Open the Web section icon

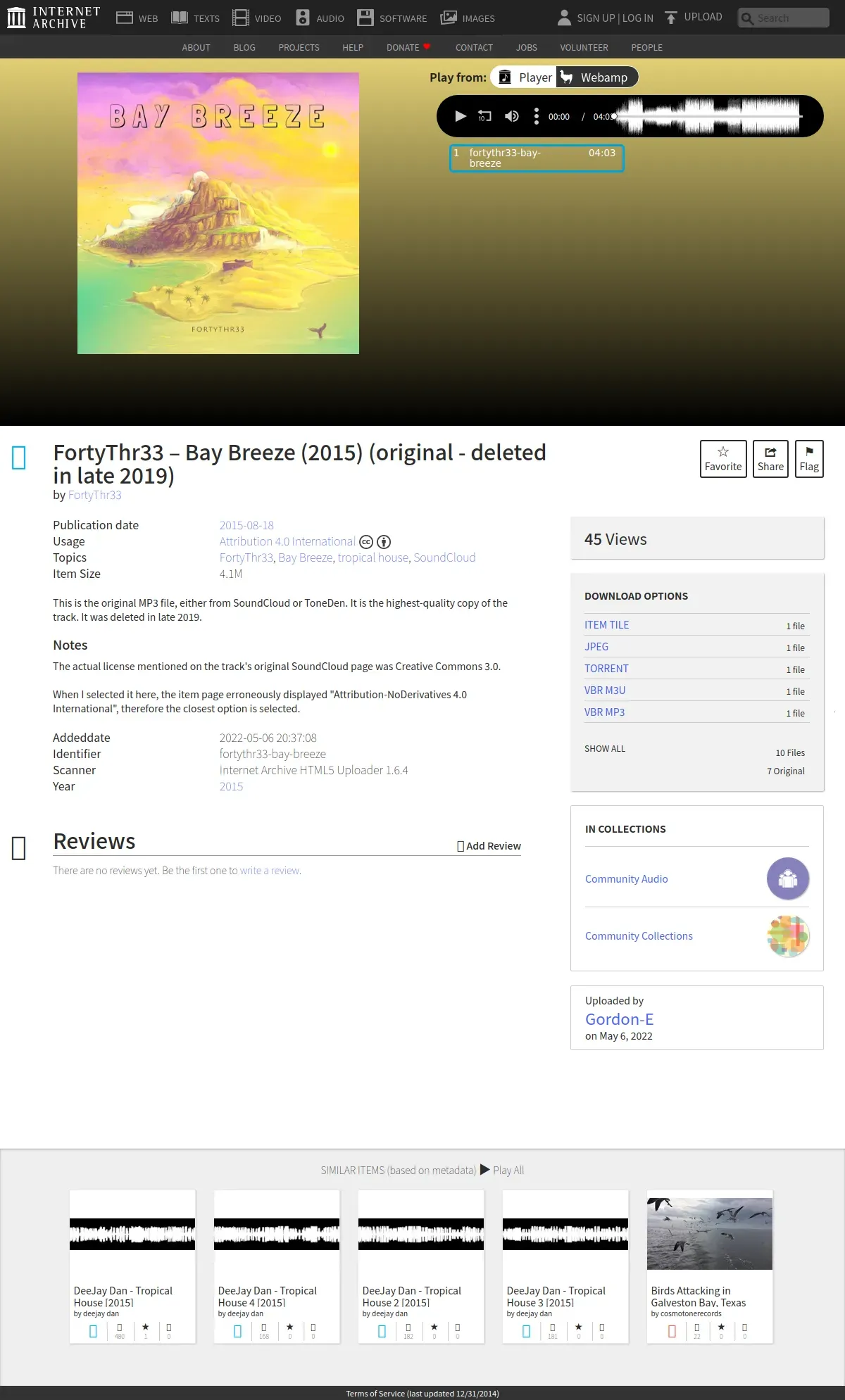[x=125, y=18]
